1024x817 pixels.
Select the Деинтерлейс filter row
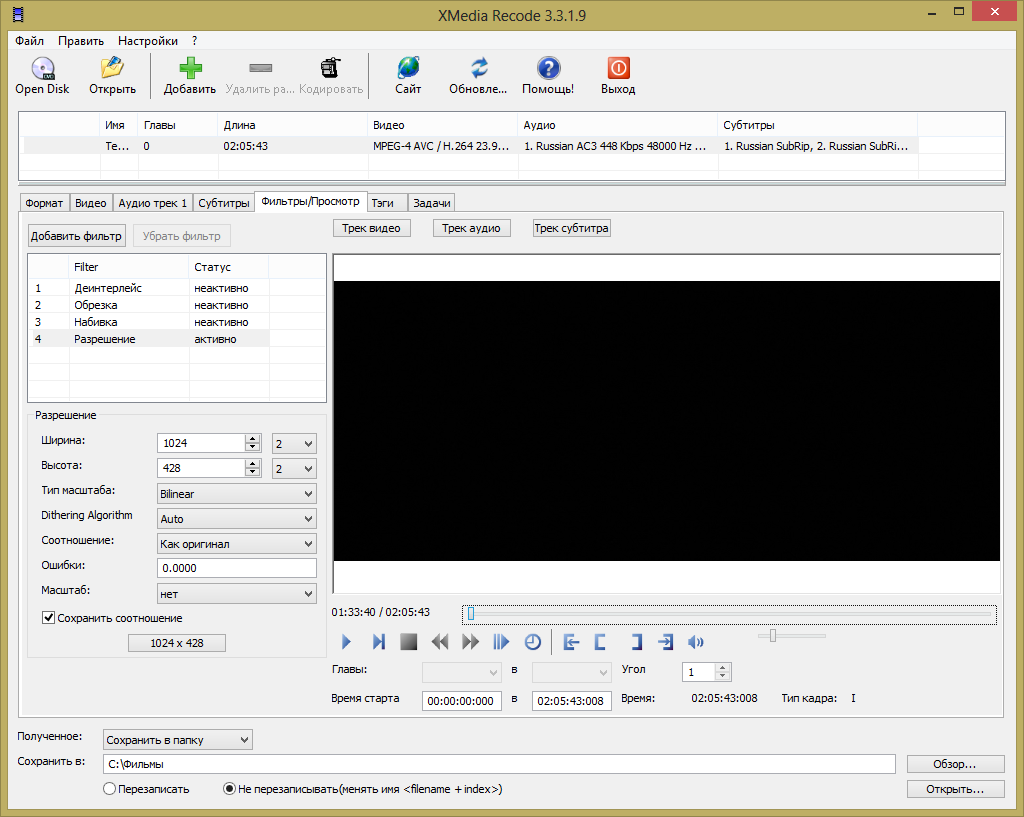click(149, 288)
